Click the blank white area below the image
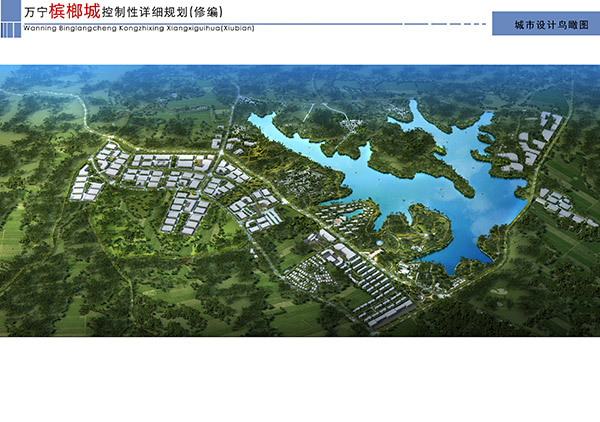This screenshot has height=422, width=600. click(x=300, y=380)
